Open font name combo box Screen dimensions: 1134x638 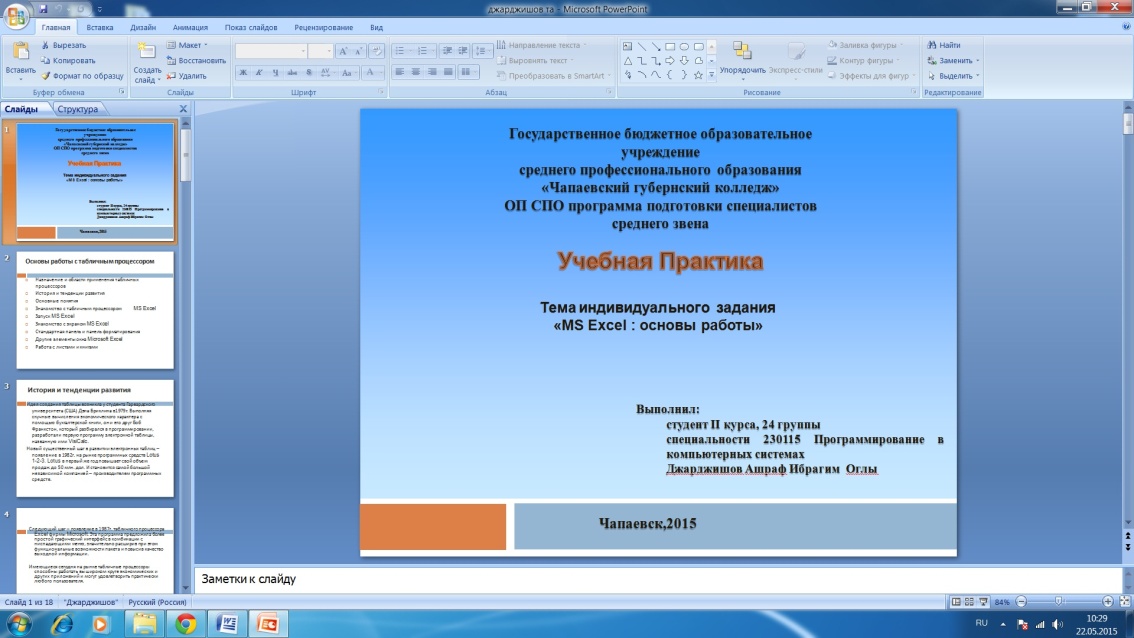click(x=270, y=51)
